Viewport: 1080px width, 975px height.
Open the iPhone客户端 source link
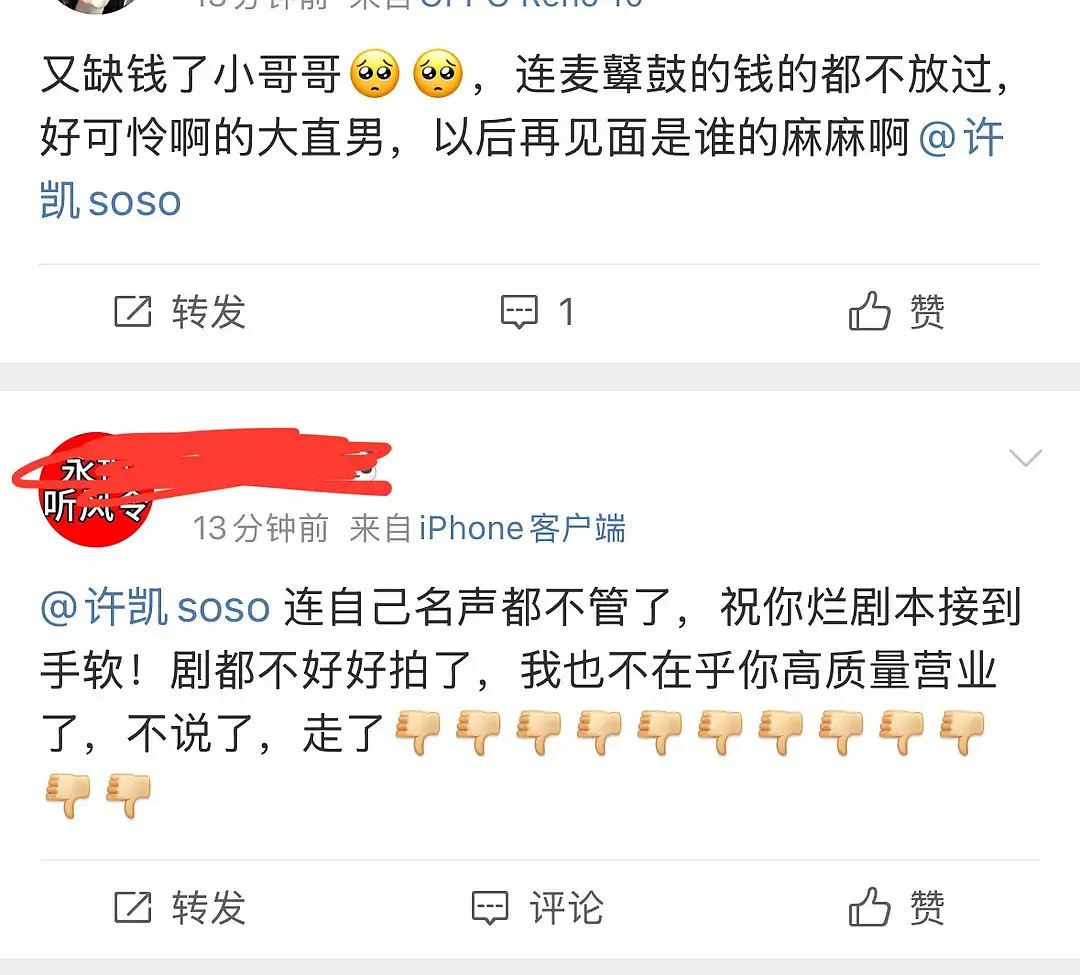coord(522,529)
